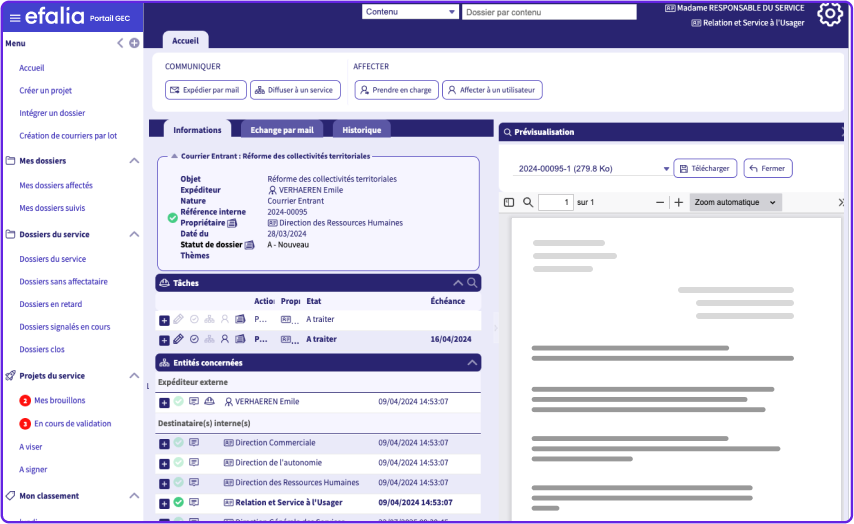Click the Affecter à un utilisateur button
This screenshot has height=524, width=854.
pos(492,90)
